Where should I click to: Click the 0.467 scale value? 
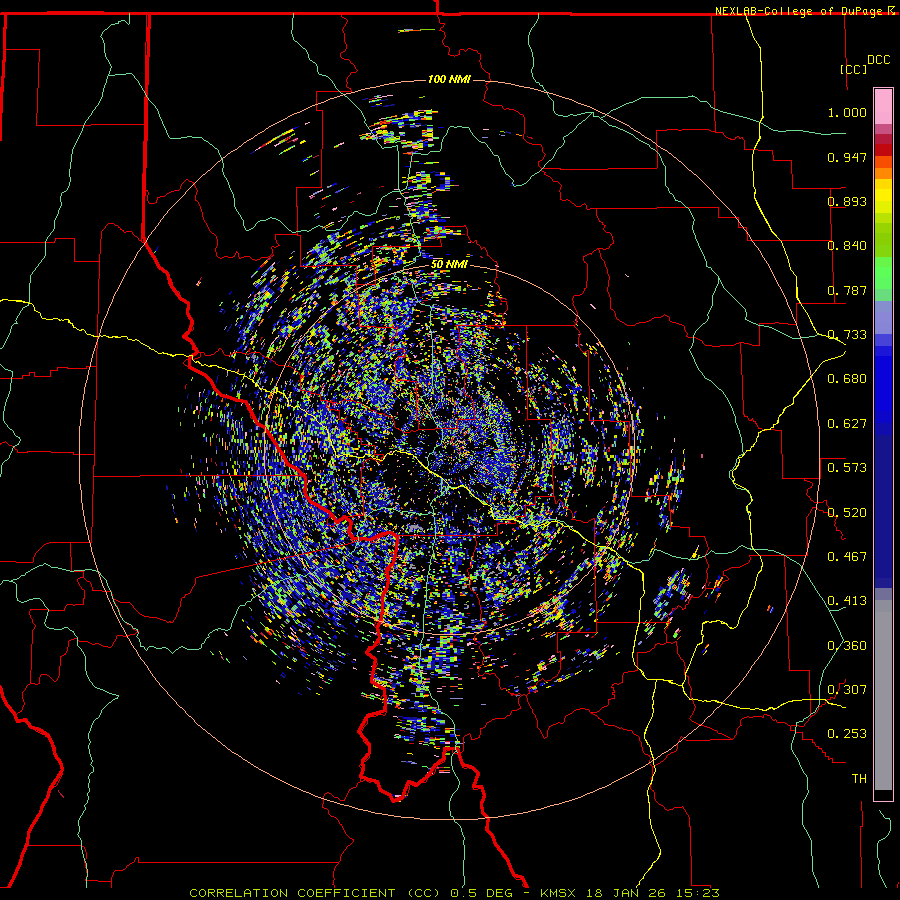coord(847,557)
